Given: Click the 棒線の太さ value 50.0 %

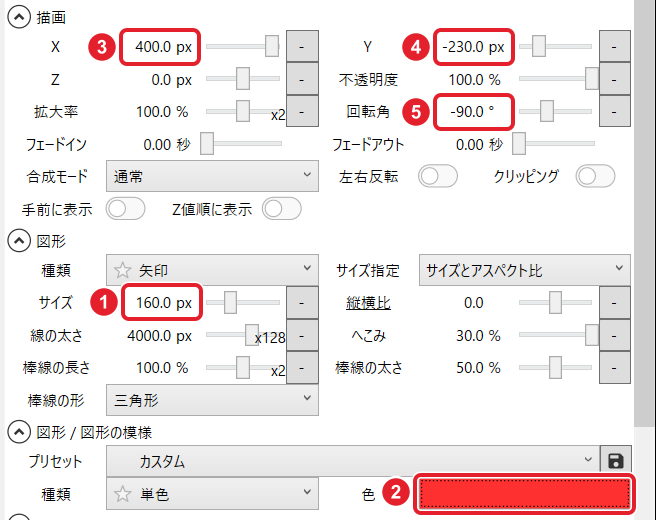Looking at the screenshot, I should (x=478, y=368).
